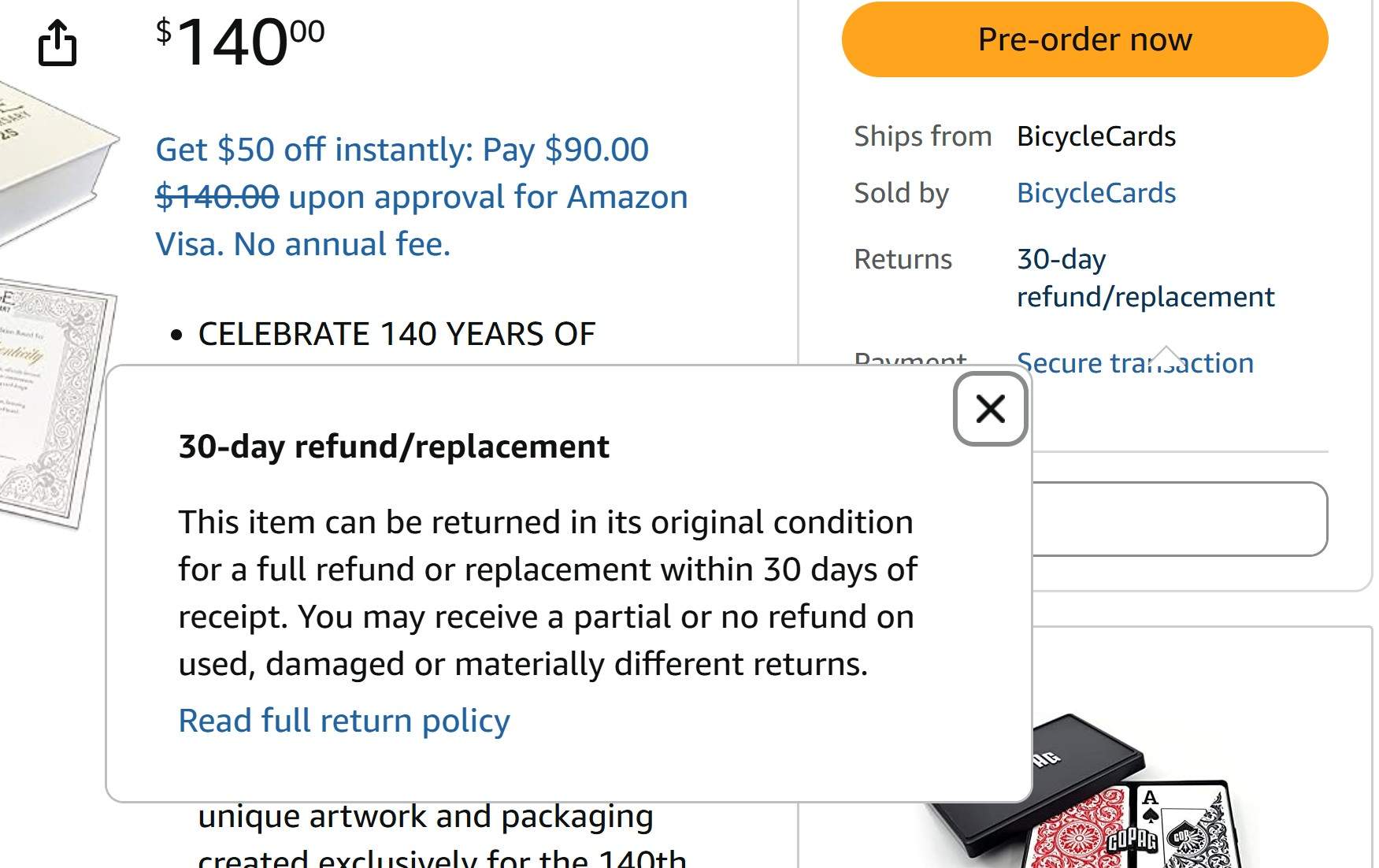Click the Sold by label
Screen dimensions: 1379x868
[901, 193]
